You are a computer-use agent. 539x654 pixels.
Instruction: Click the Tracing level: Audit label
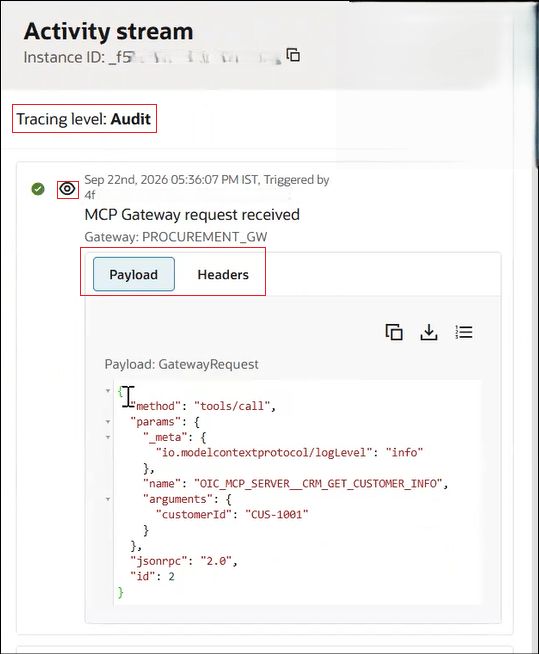point(83,119)
